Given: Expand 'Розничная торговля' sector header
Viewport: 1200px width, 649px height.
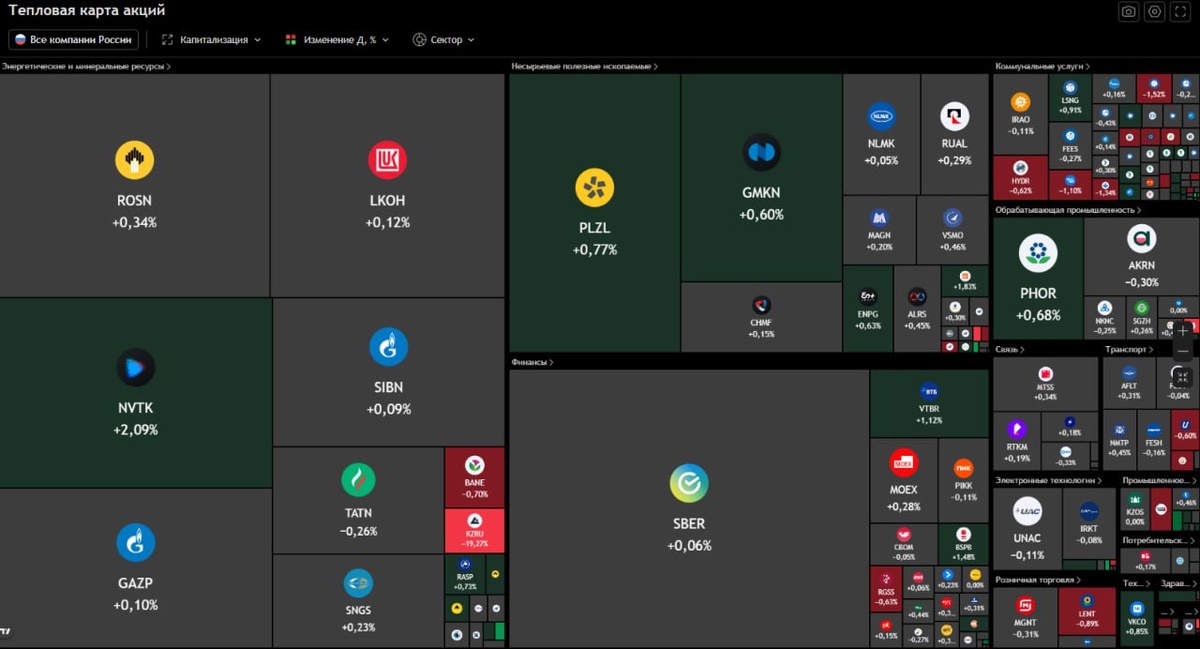Looking at the screenshot, I should click(1039, 580).
